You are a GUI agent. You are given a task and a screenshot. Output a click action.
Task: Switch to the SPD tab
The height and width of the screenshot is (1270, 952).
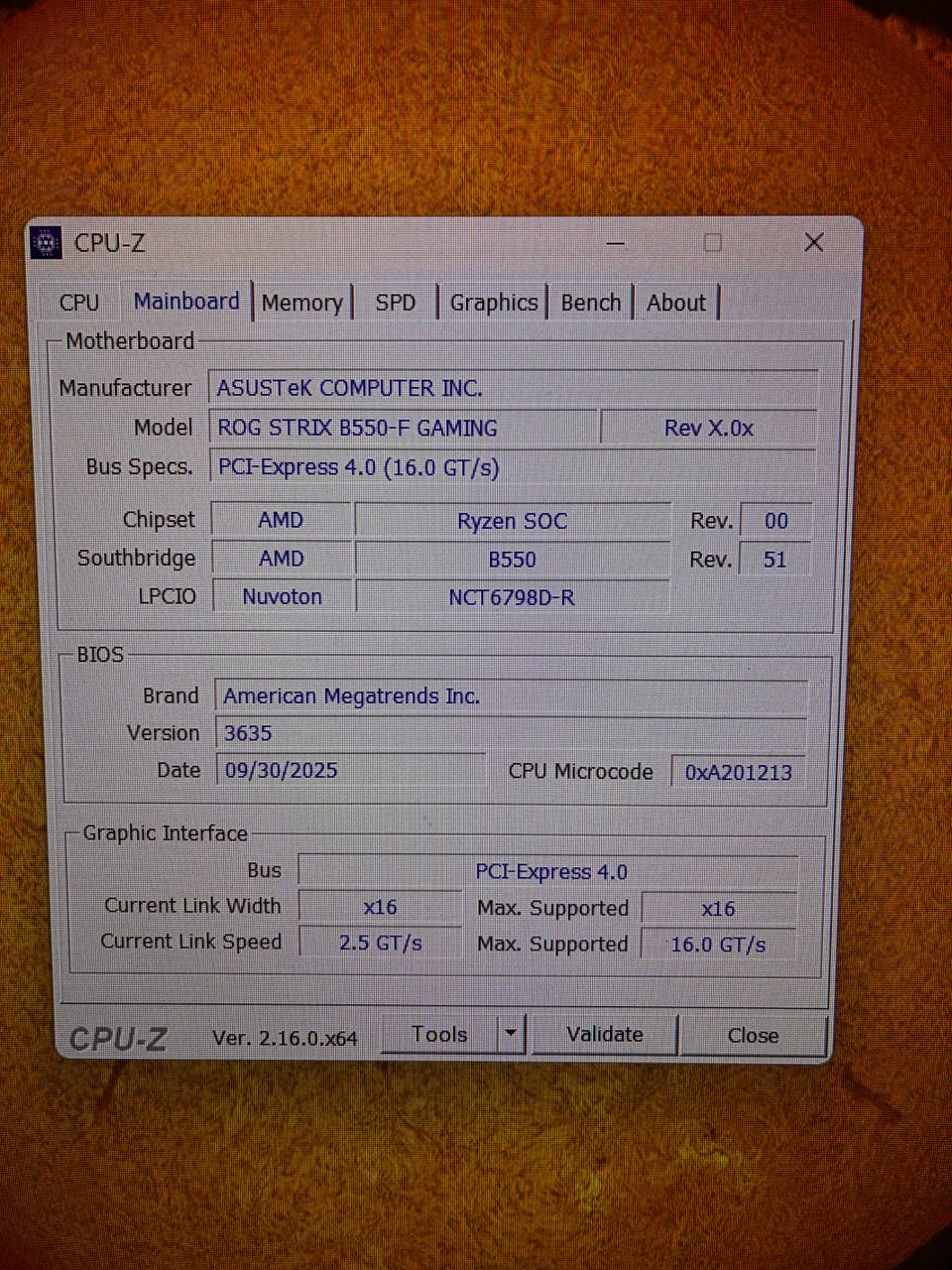pos(395,303)
